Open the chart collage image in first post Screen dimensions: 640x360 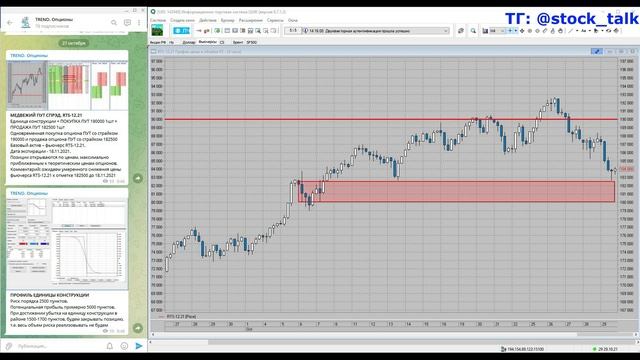coord(67,85)
